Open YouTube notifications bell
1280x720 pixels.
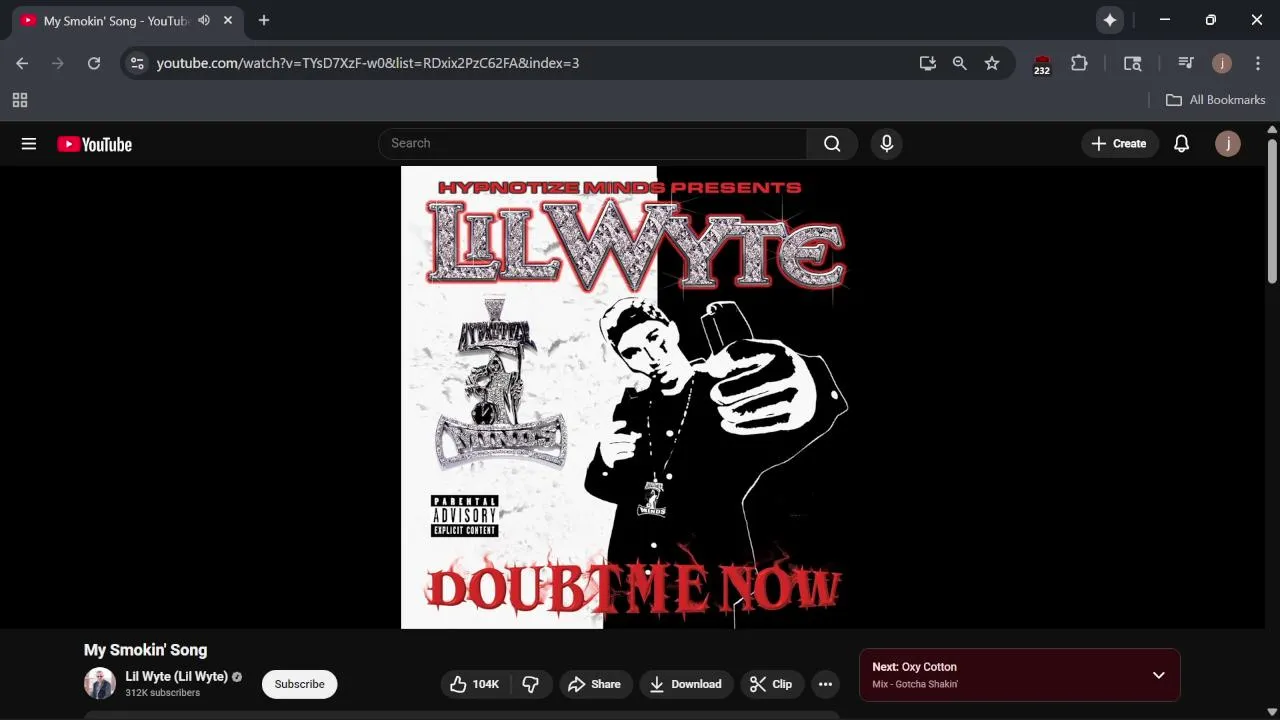tap(1181, 144)
